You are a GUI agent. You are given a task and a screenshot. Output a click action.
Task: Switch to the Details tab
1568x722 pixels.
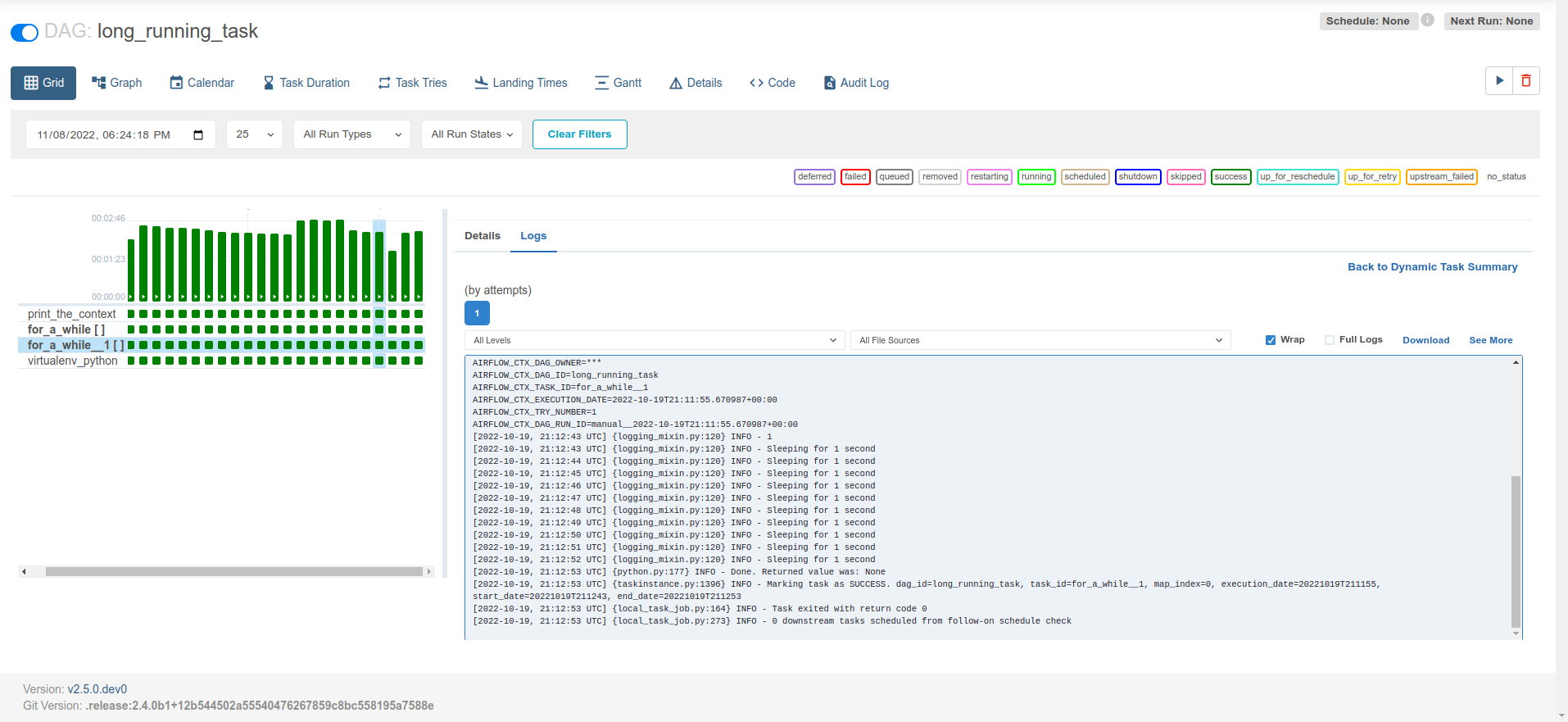482,236
